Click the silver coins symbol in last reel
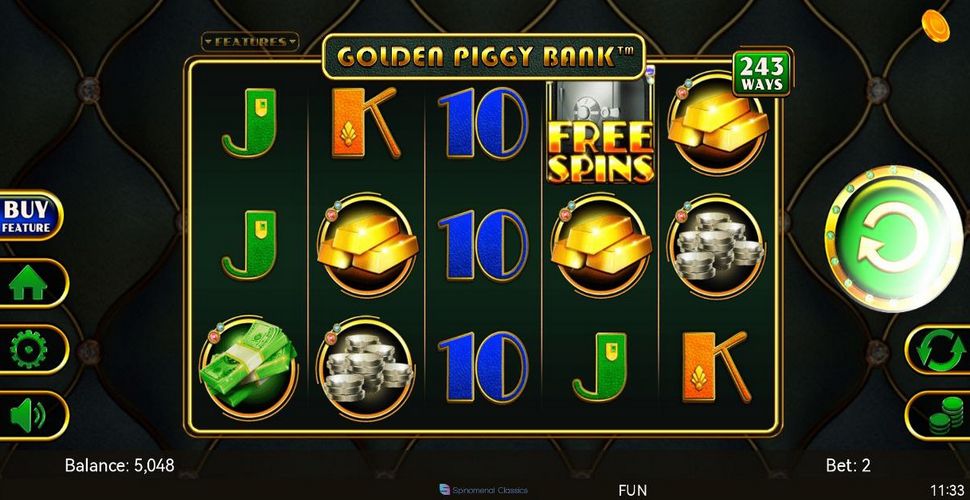The image size is (970, 500). pyautogui.click(x=716, y=246)
